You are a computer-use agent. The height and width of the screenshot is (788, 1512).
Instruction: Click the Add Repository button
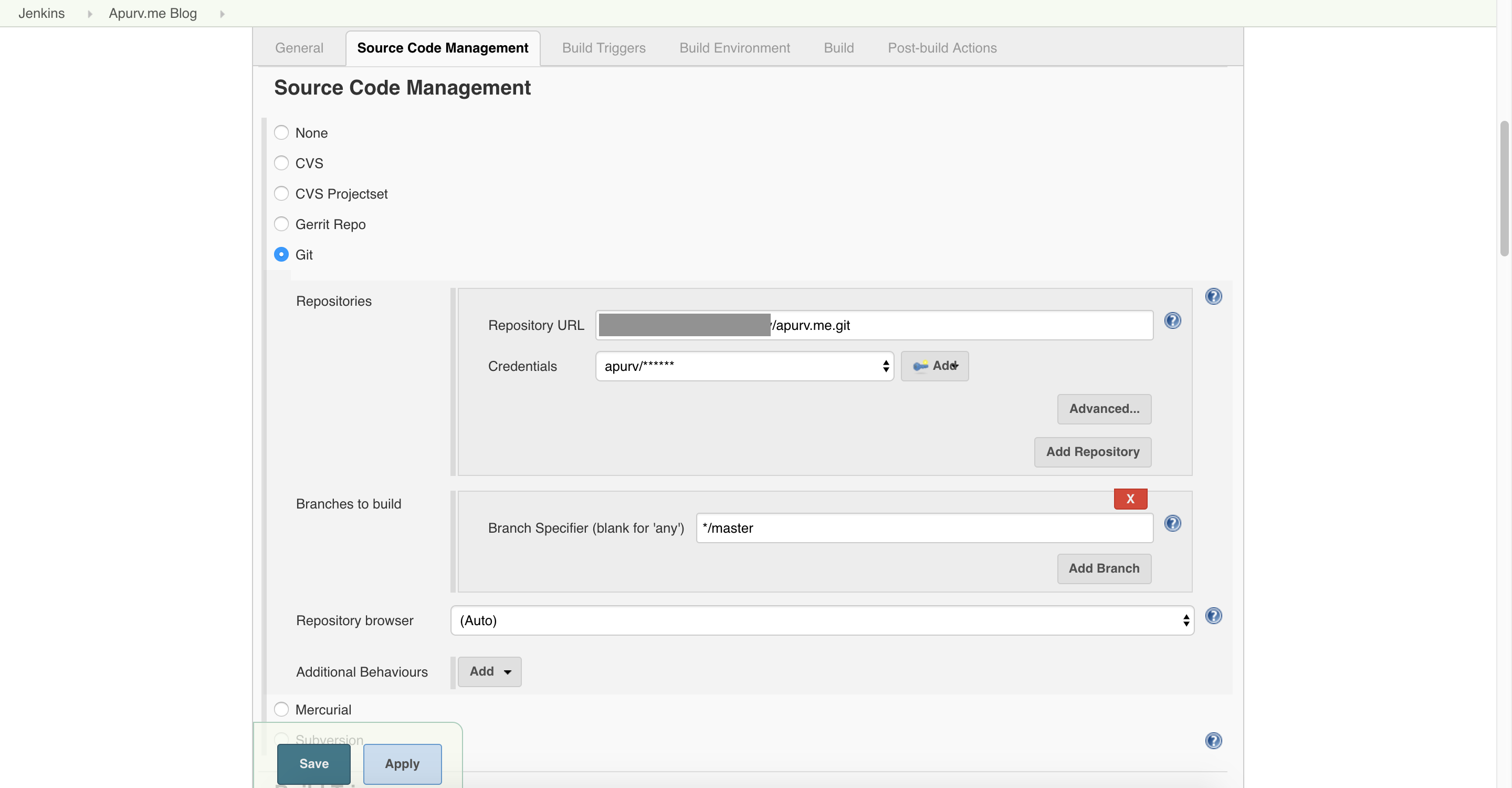tap(1092, 452)
